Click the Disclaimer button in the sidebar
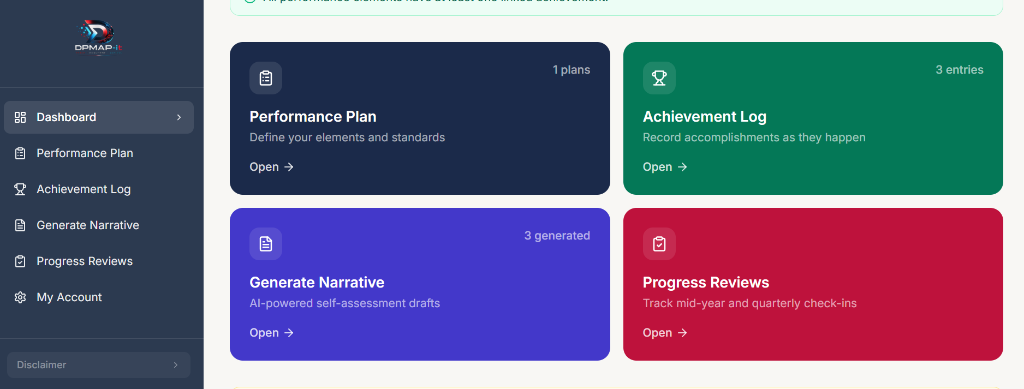1024x389 pixels. pos(99,365)
